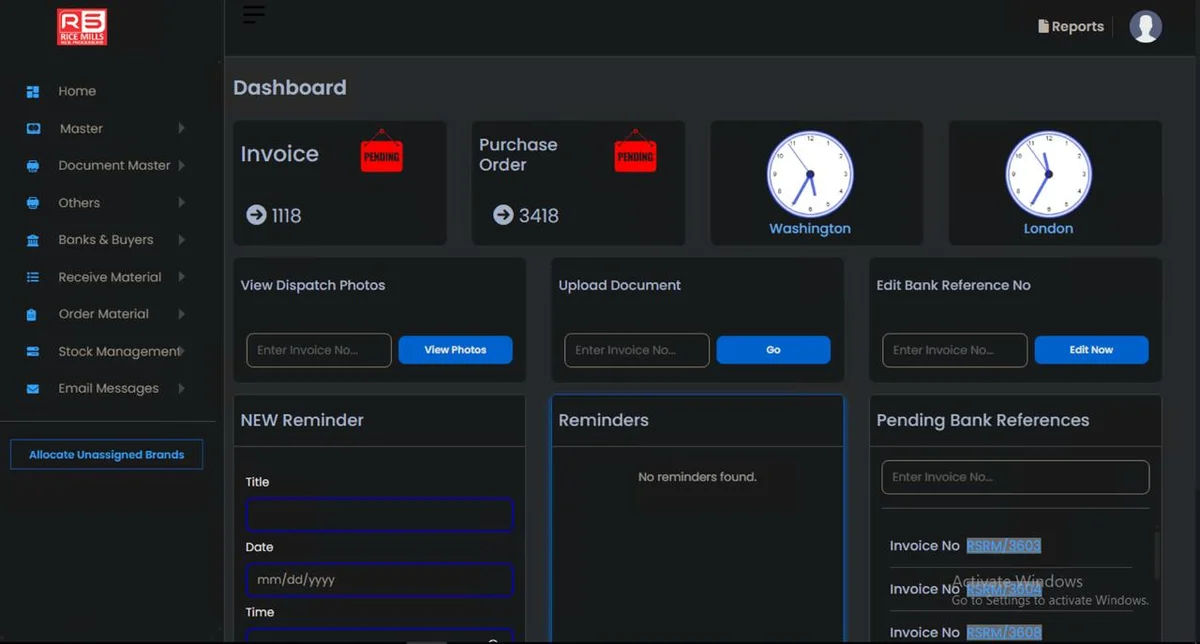Click the View Photos button

455,350
